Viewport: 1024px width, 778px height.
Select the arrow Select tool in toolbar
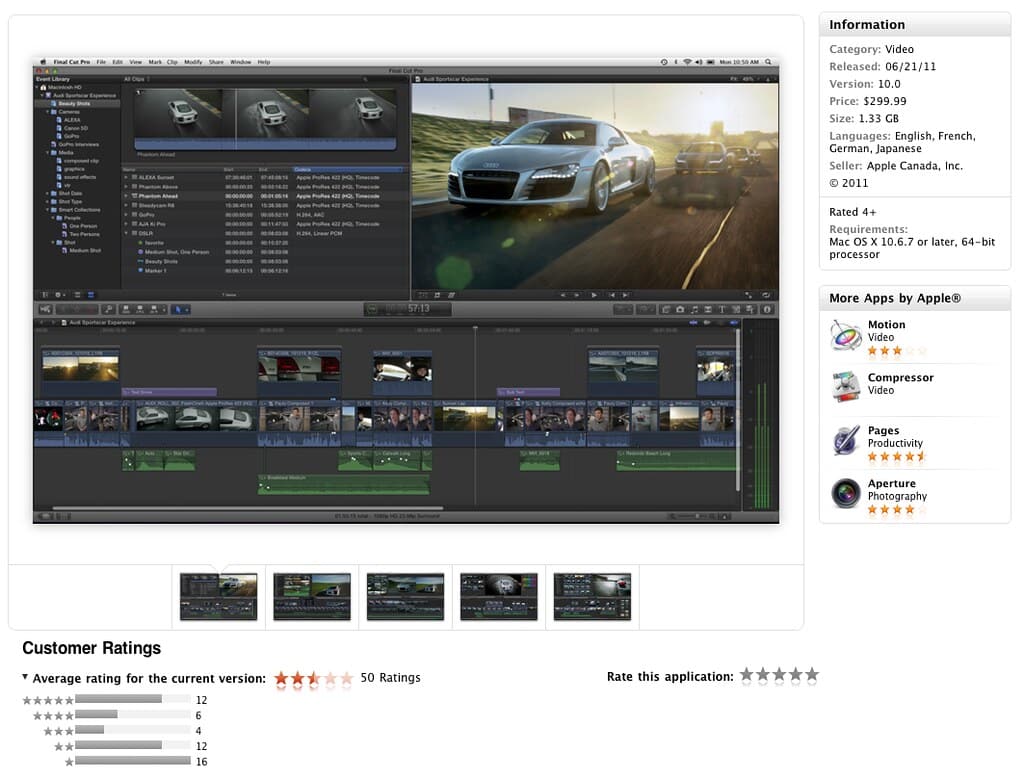(x=178, y=310)
